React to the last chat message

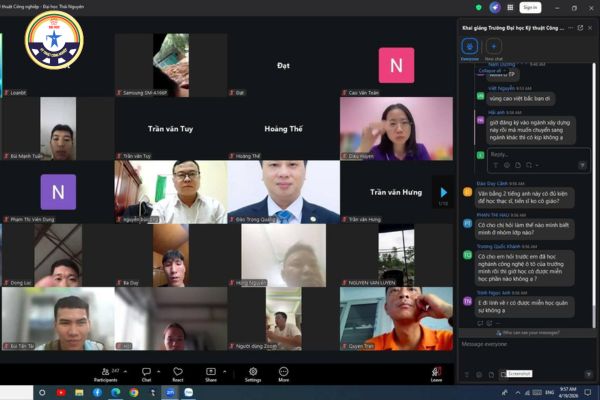(x=489, y=323)
